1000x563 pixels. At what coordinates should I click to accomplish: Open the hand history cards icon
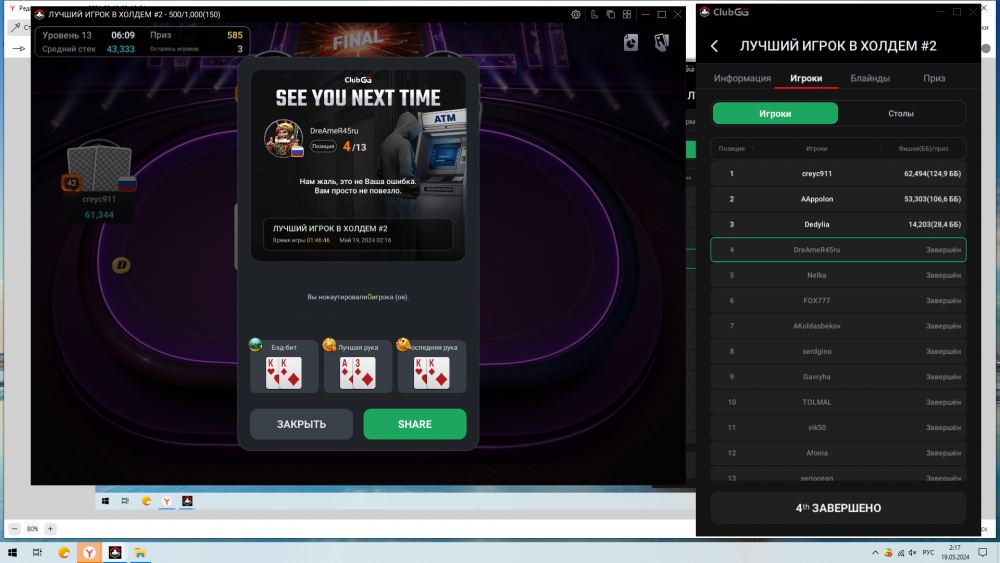click(x=661, y=42)
